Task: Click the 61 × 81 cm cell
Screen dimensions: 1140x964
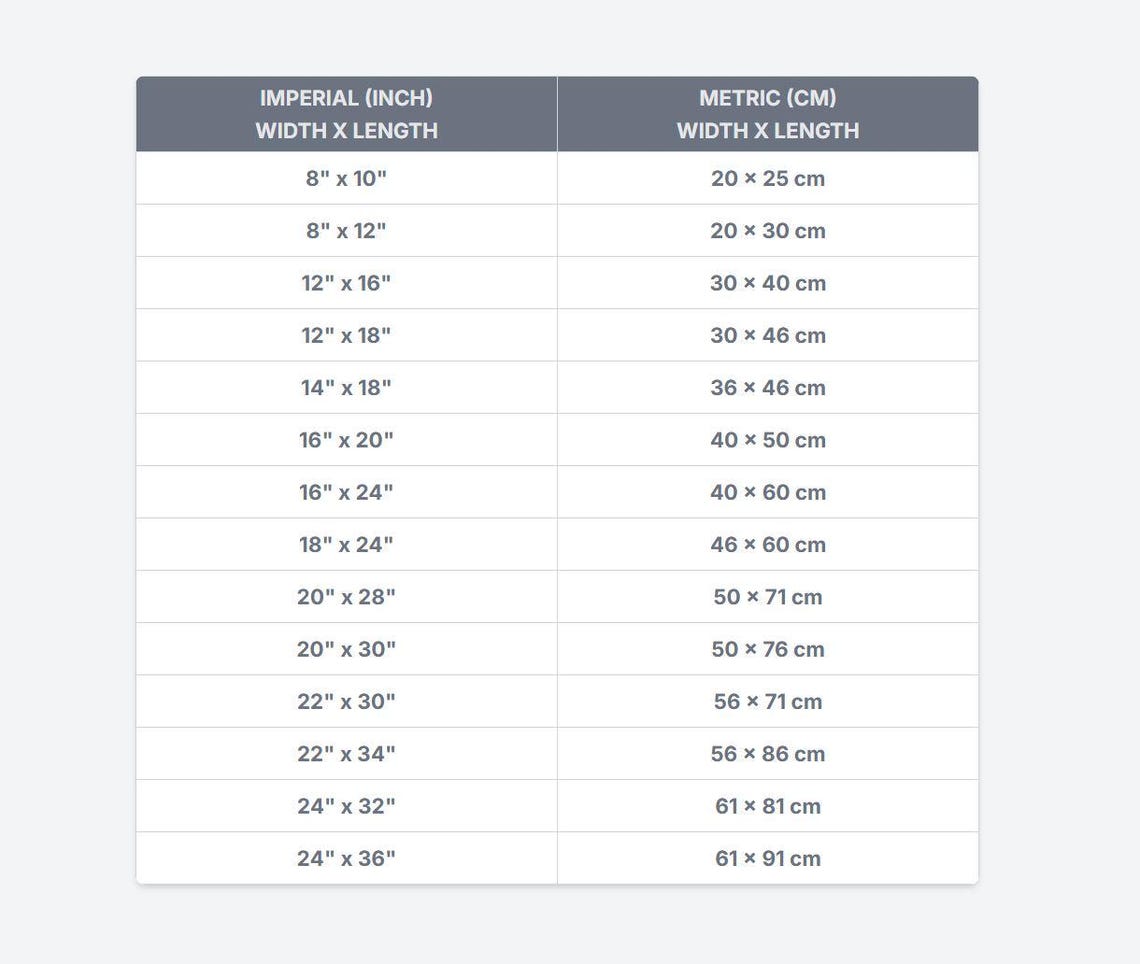Action: coord(768,806)
